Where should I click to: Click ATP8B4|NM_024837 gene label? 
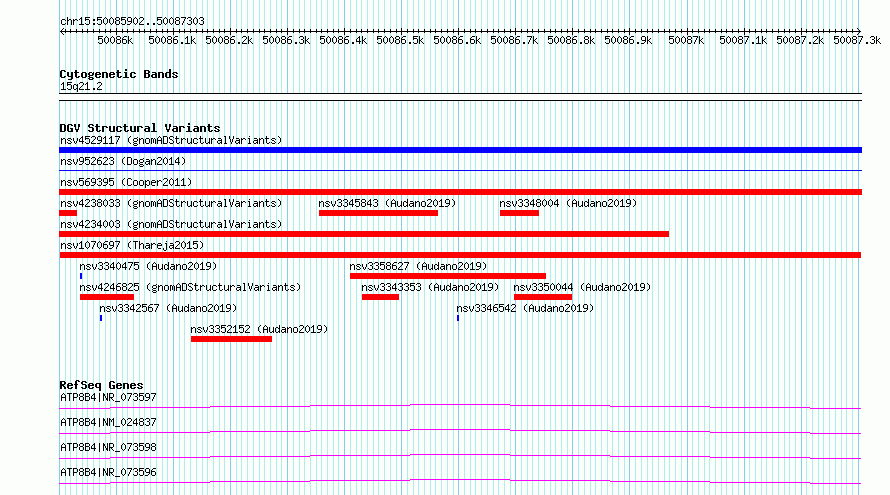108,422
